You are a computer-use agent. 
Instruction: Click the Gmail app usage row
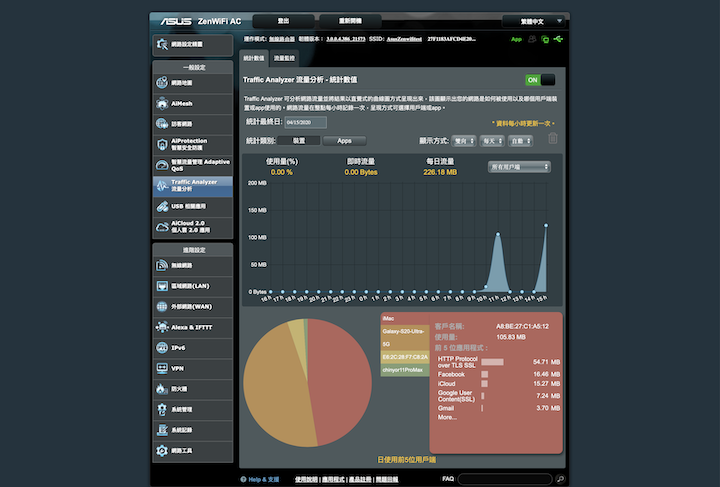499,408
